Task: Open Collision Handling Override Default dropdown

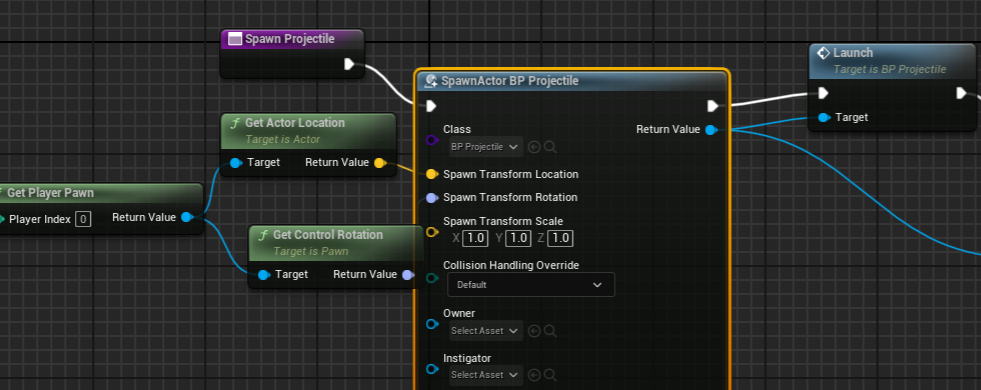Action: pyautogui.click(x=531, y=285)
